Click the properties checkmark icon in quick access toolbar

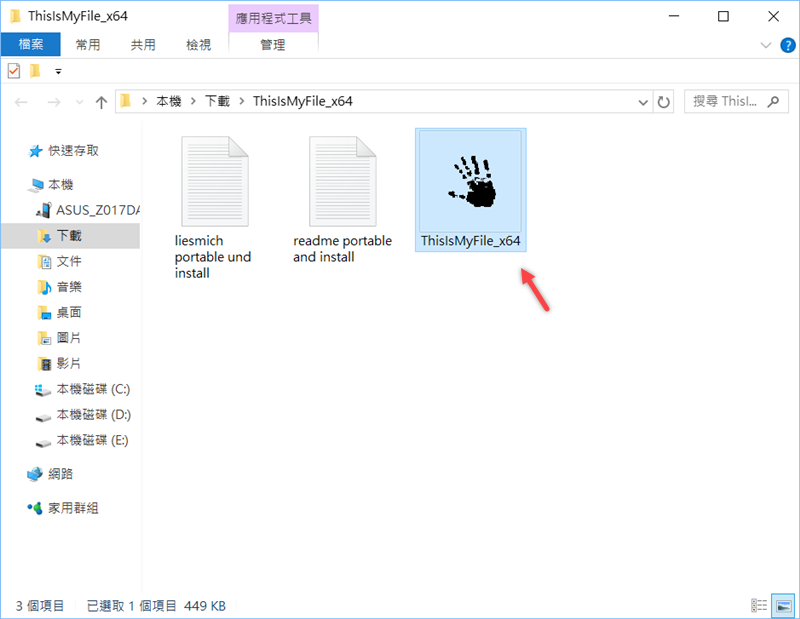[x=14, y=71]
